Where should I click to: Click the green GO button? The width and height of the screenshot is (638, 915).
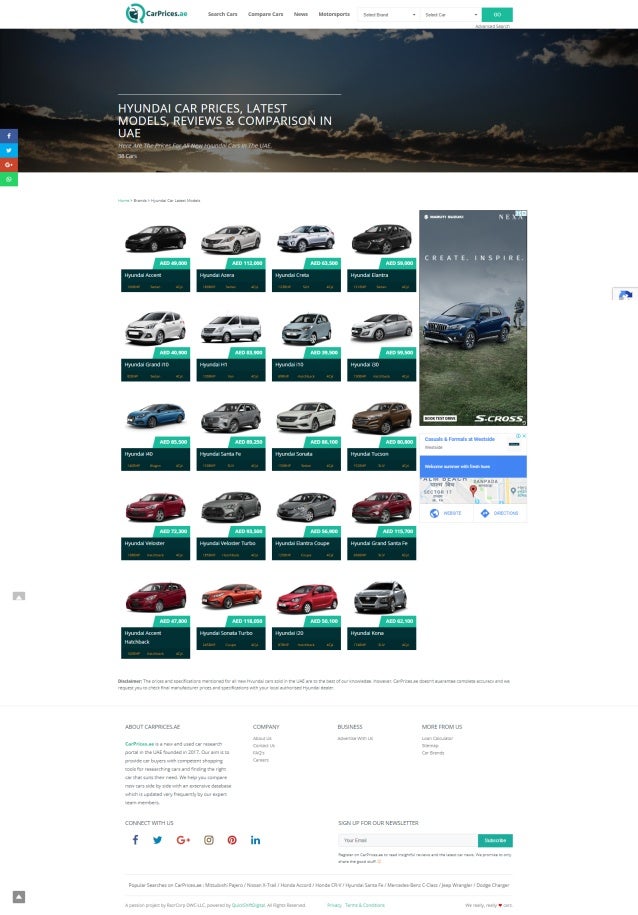(497, 15)
